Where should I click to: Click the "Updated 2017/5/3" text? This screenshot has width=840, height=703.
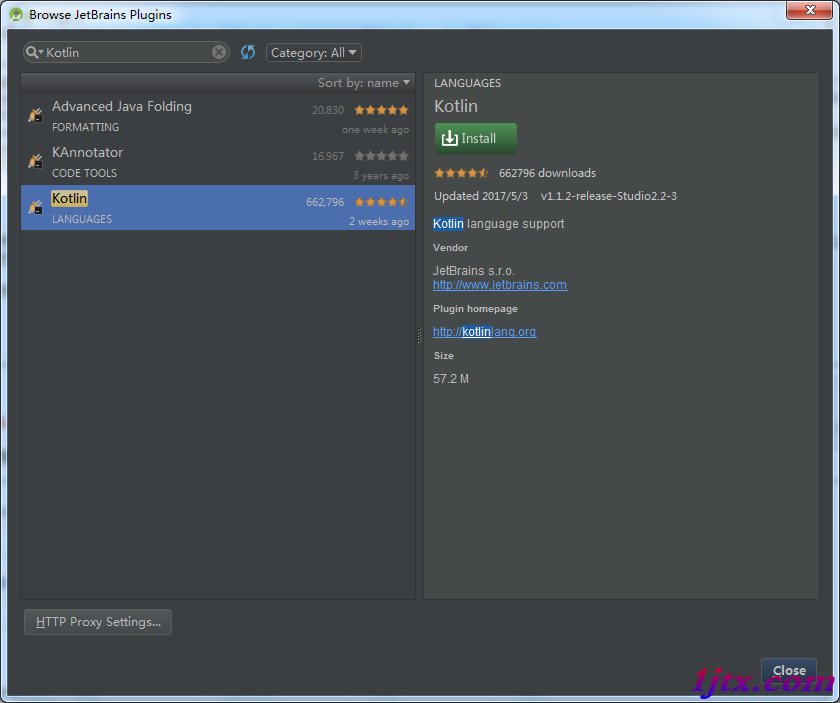[481, 196]
